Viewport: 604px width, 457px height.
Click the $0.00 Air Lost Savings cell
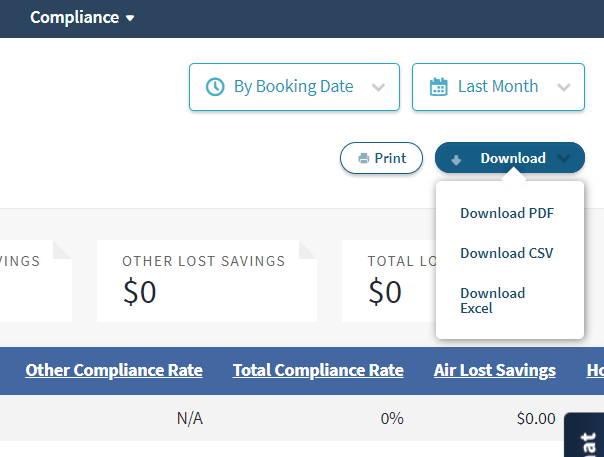coord(534,419)
